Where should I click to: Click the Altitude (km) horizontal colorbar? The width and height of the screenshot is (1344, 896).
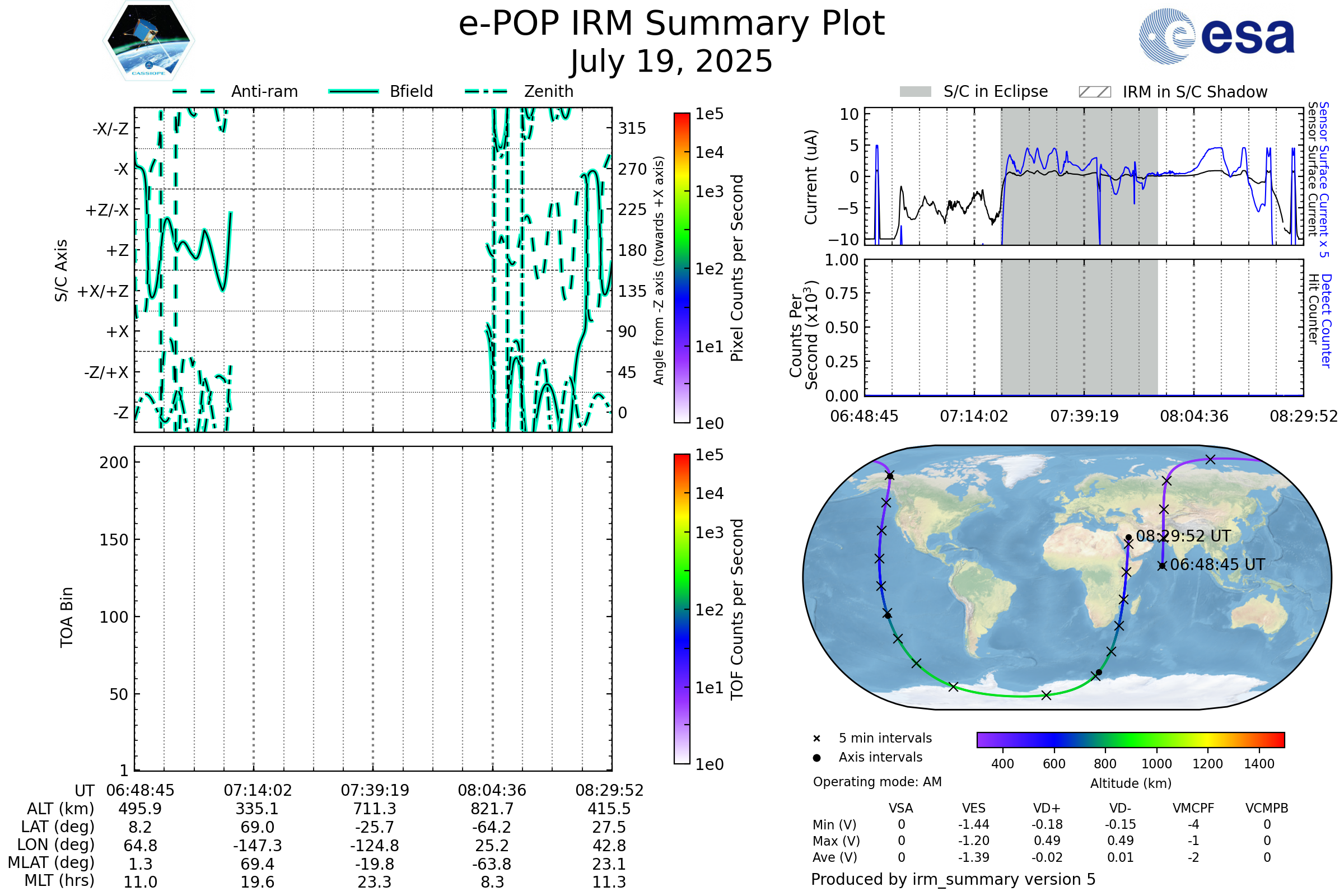(x=1130, y=740)
